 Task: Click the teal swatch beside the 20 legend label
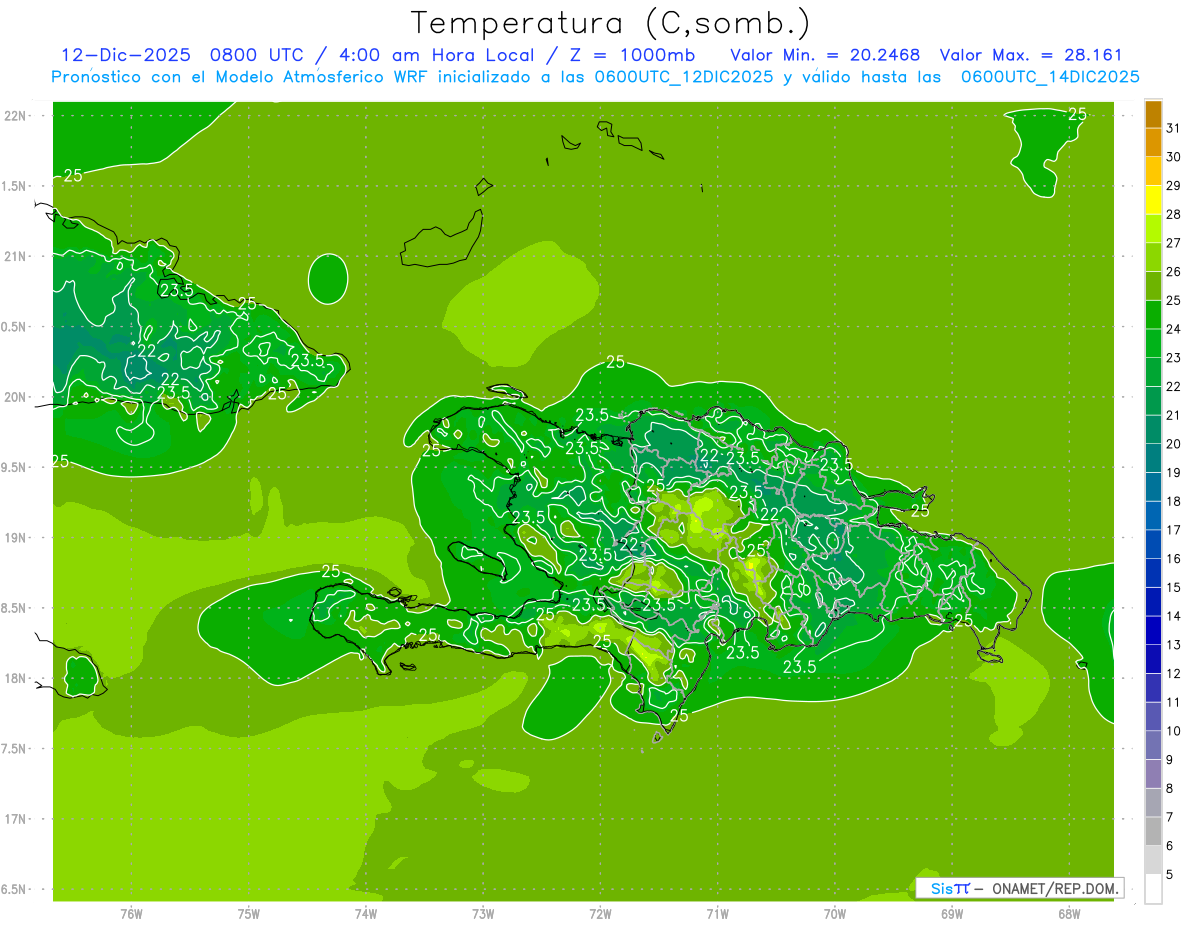(1153, 430)
